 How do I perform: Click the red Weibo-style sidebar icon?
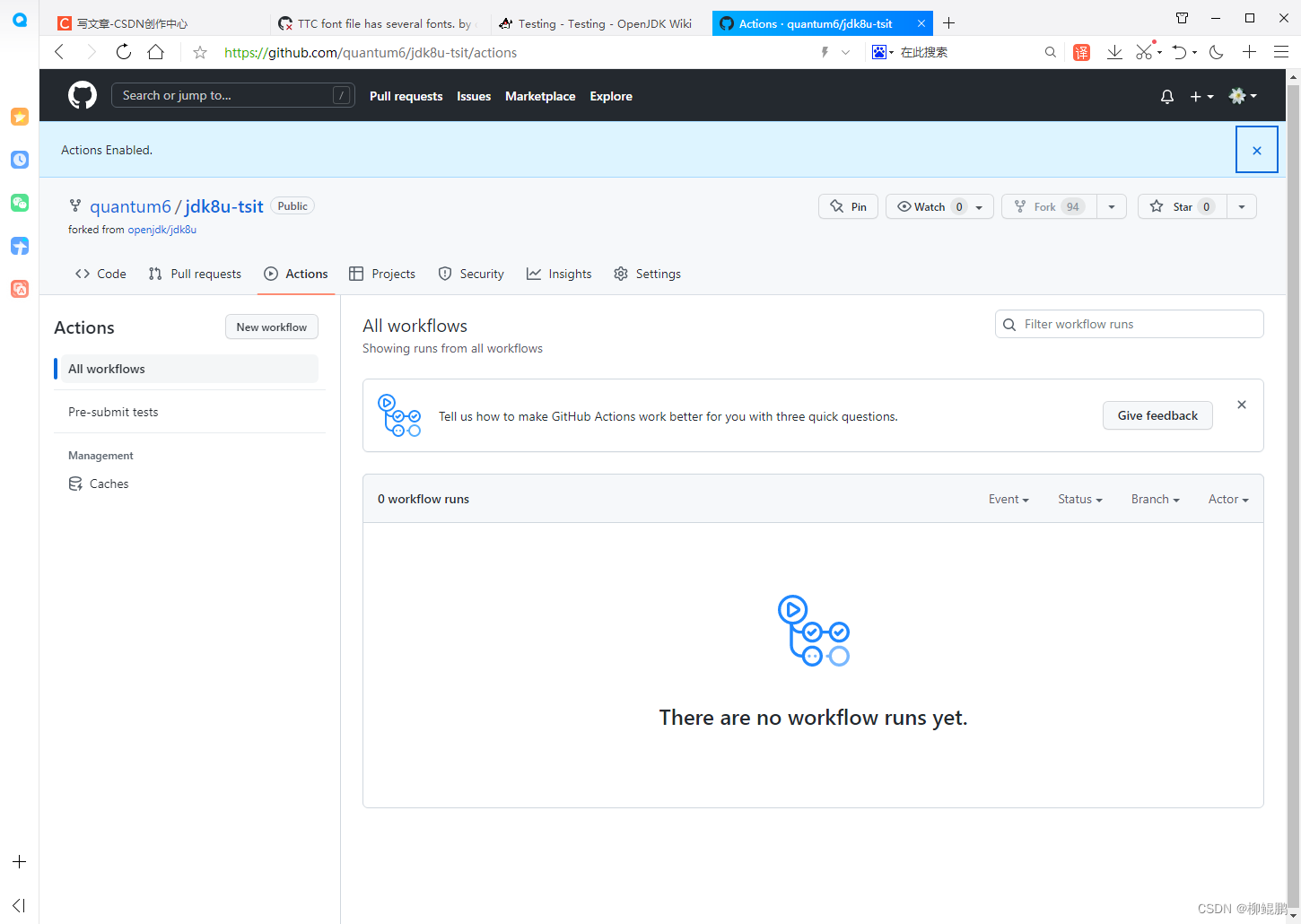[x=20, y=289]
